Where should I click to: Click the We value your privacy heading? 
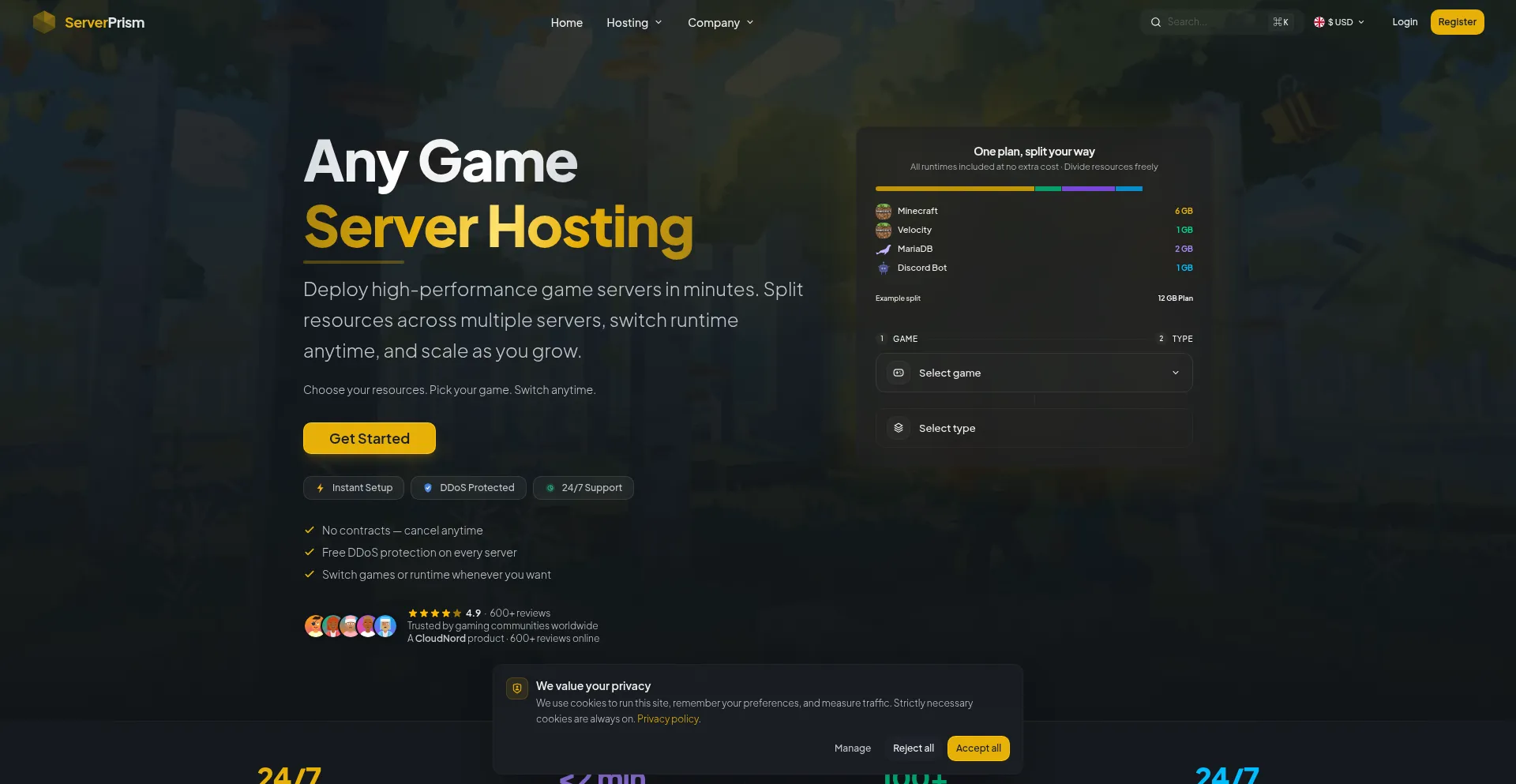click(593, 686)
